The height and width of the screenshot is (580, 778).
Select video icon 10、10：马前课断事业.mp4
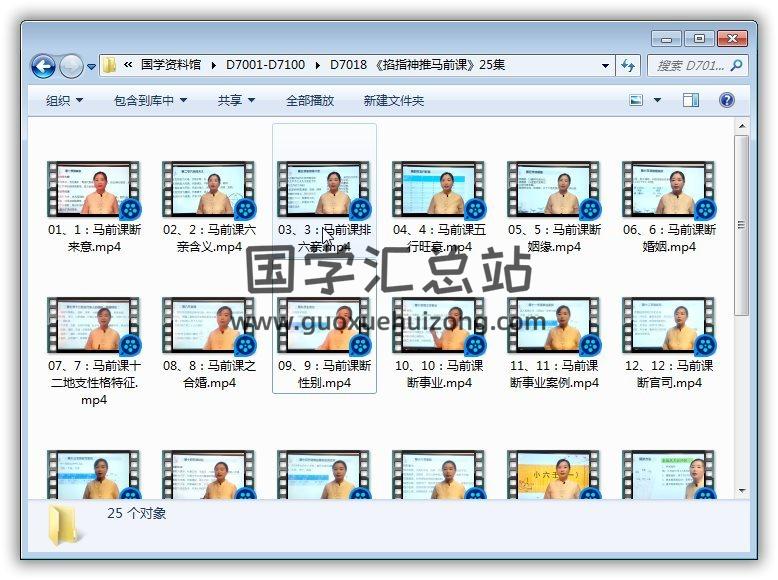[439, 326]
